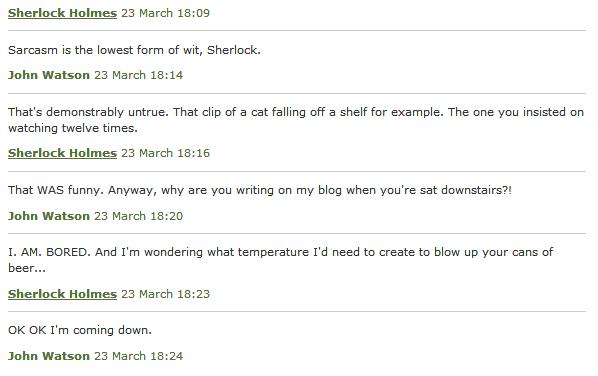Image resolution: width=598 pixels, height=376 pixels.
Task: Click the 23 March 18:14 timestamp
Action: 138,75
